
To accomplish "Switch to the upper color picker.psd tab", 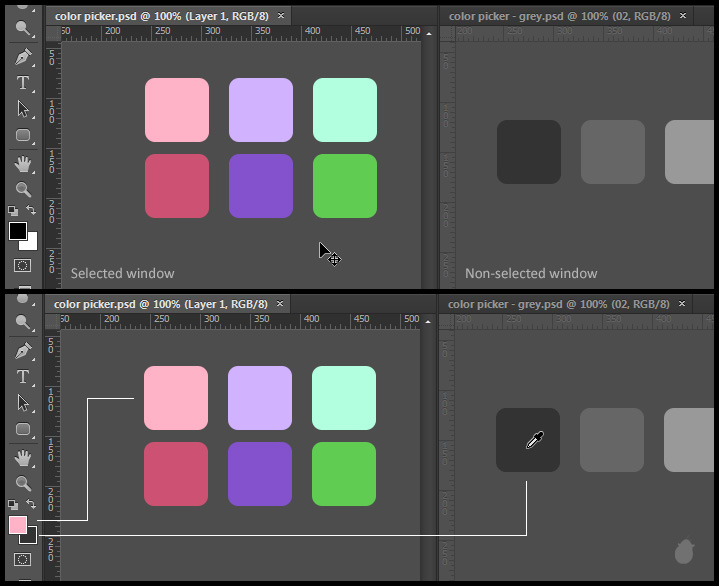I will (x=158, y=16).
